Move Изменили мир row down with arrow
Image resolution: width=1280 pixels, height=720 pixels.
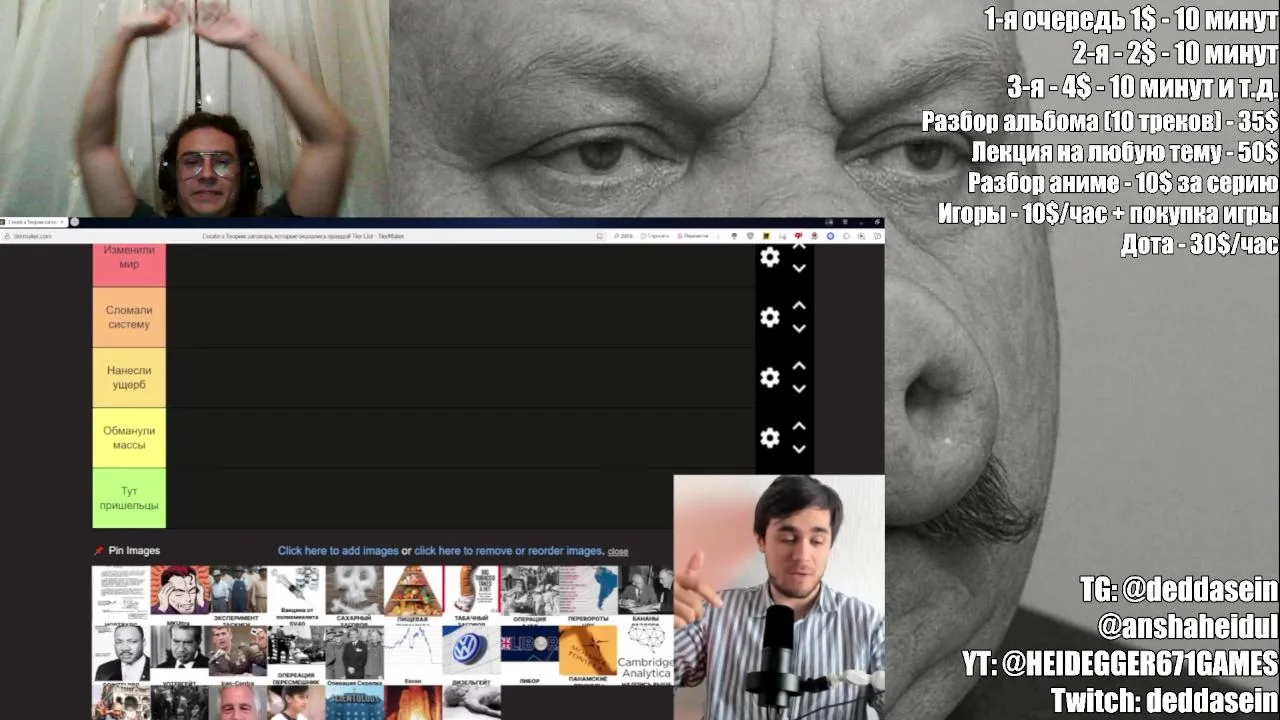coord(799,268)
